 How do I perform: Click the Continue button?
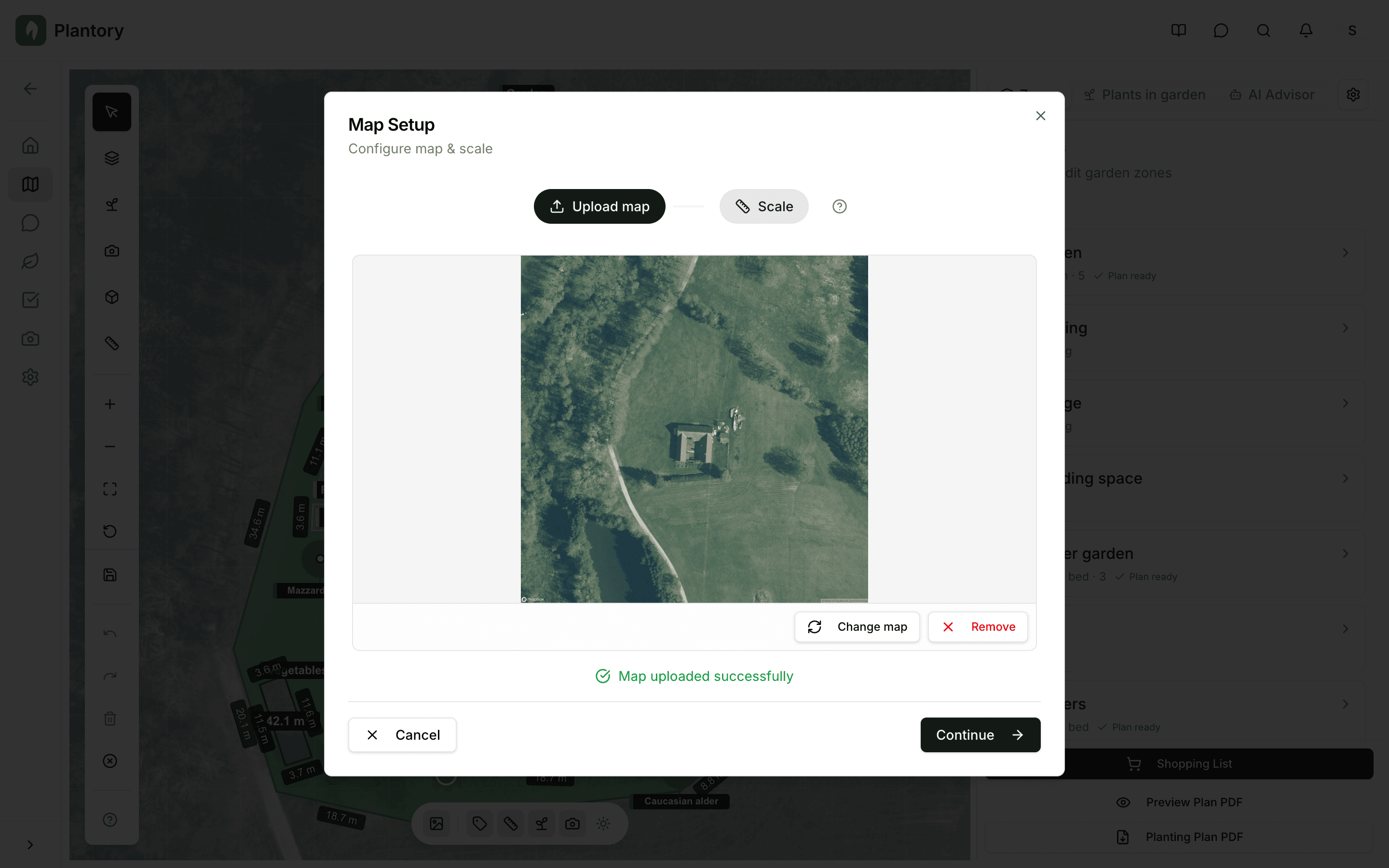980,735
